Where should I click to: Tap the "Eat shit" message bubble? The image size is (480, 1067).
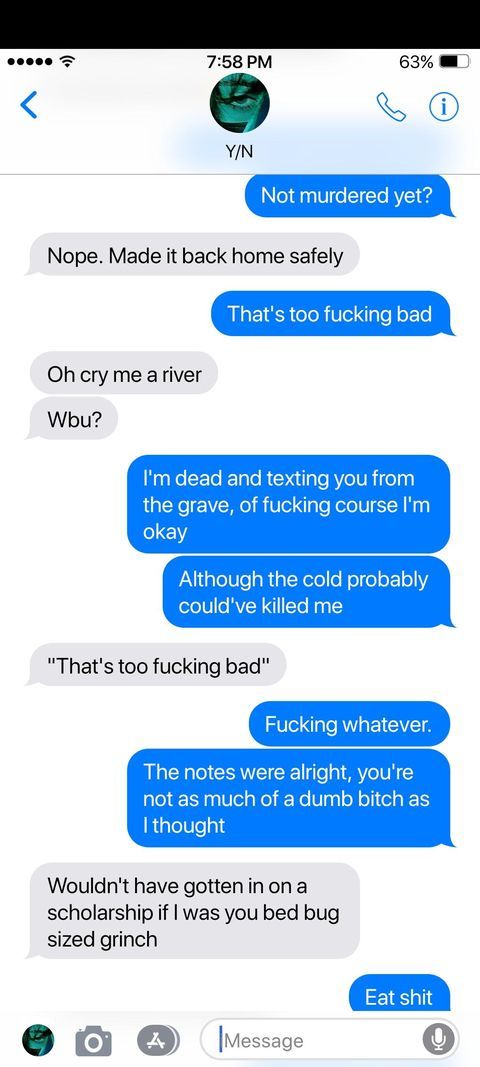(400, 996)
